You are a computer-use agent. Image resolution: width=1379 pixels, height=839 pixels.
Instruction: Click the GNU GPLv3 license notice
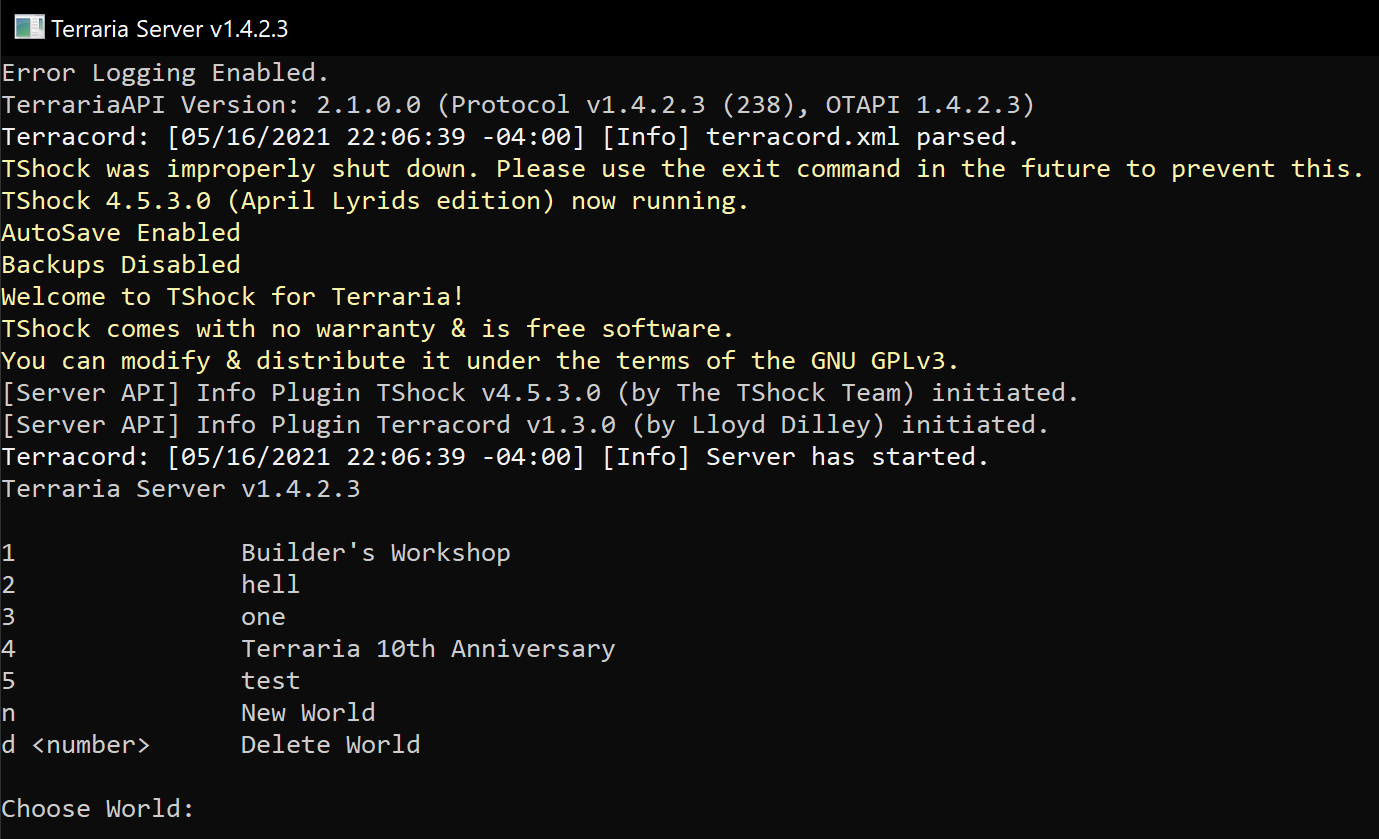coord(480,360)
